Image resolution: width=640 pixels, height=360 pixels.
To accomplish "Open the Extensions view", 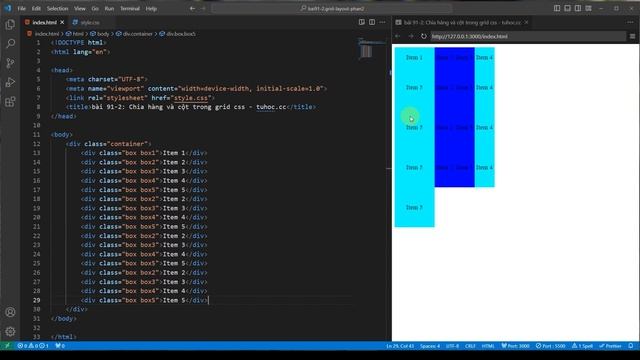I will coord(10,101).
